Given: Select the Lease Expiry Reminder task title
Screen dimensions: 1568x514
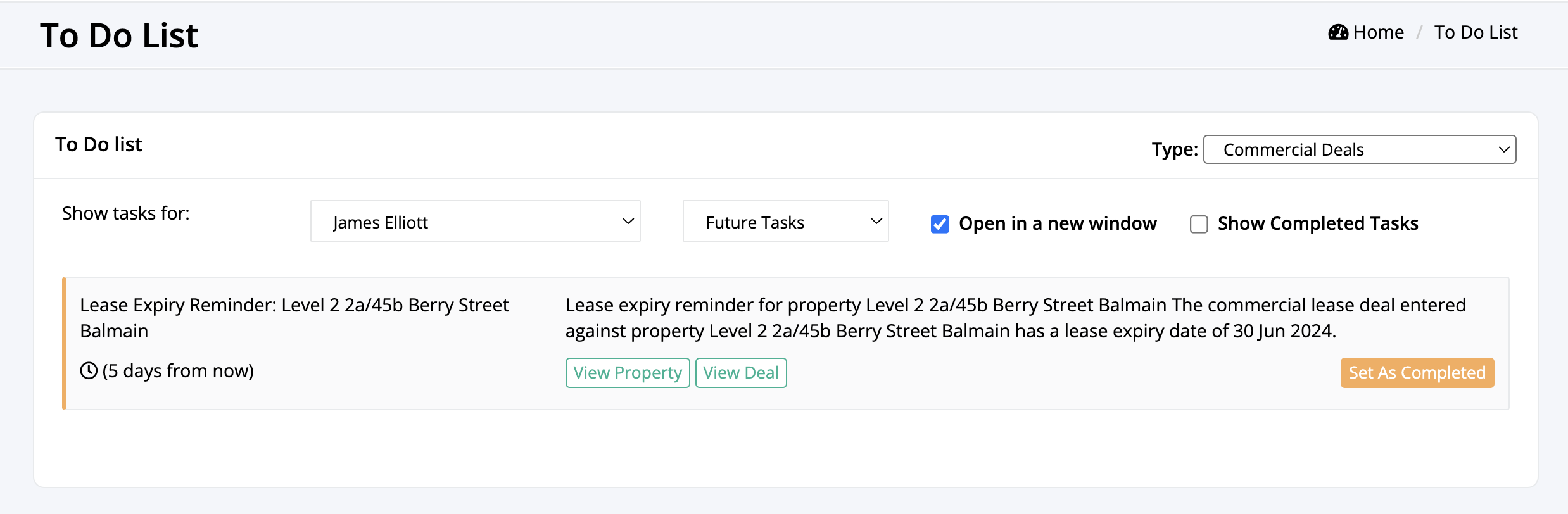Looking at the screenshot, I should pyautogui.click(x=294, y=318).
